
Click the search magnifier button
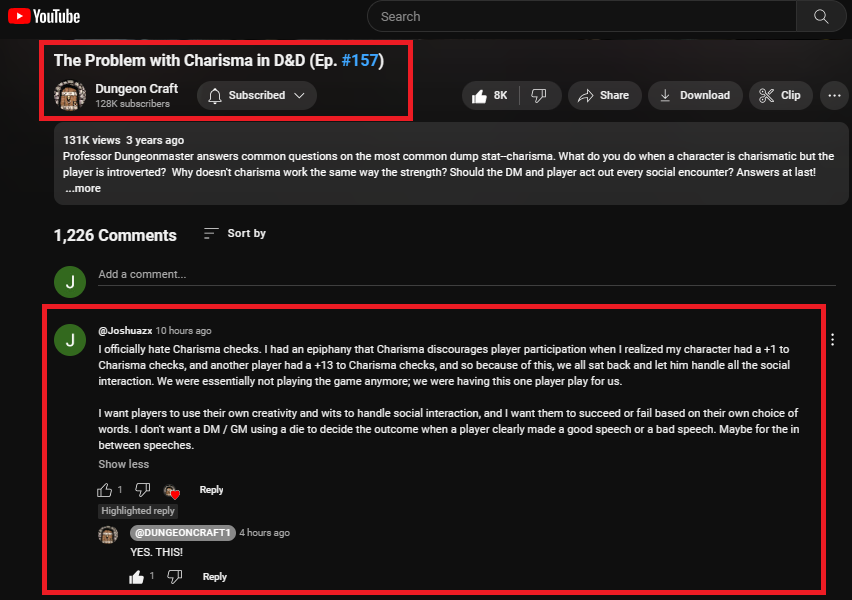tap(820, 16)
